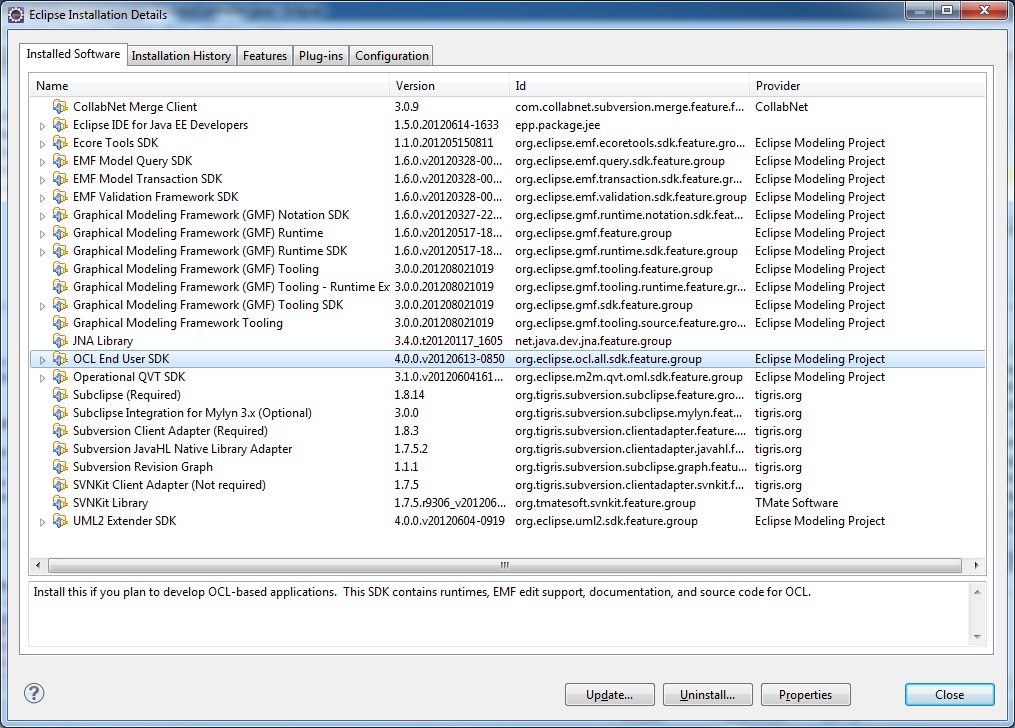This screenshot has height=728, width=1015.
Task: Expand the EMF Validation Framework SDK node
Action: [x=42, y=198]
